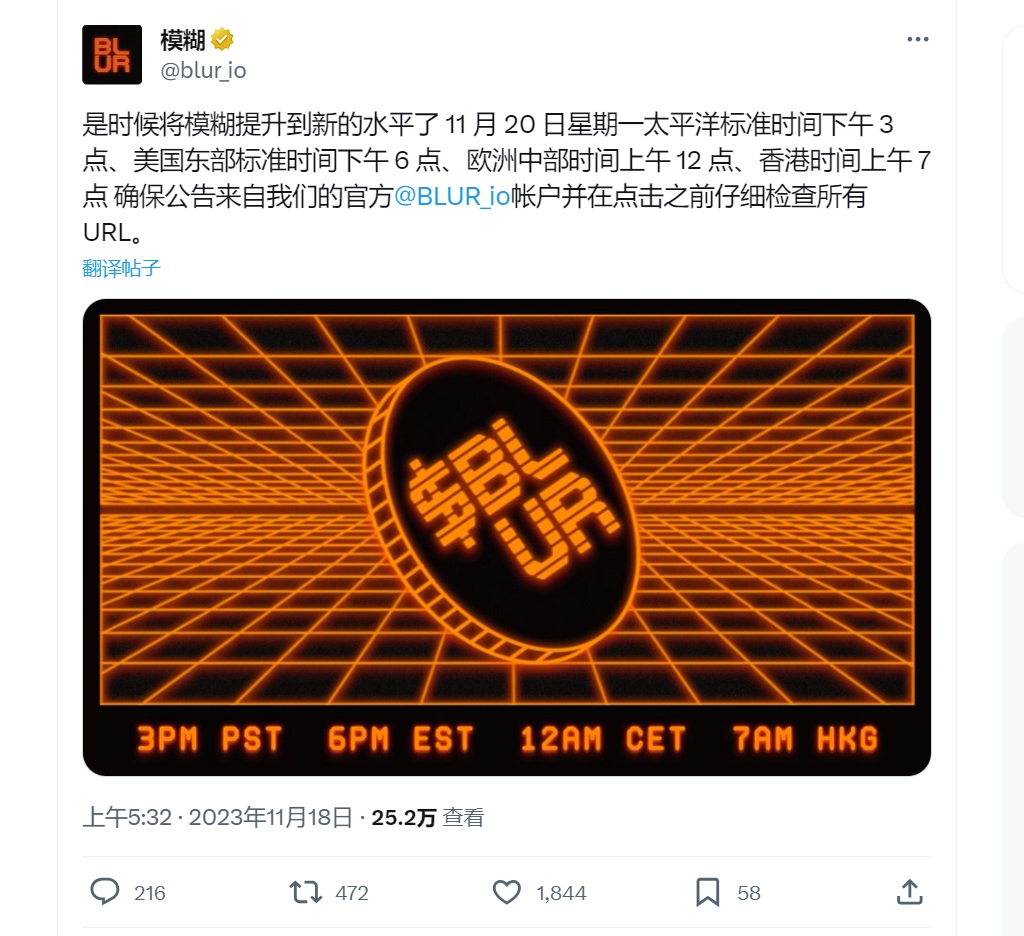Click the reply comment icon
This screenshot has width=1024, height=936.
coord(104,892)
